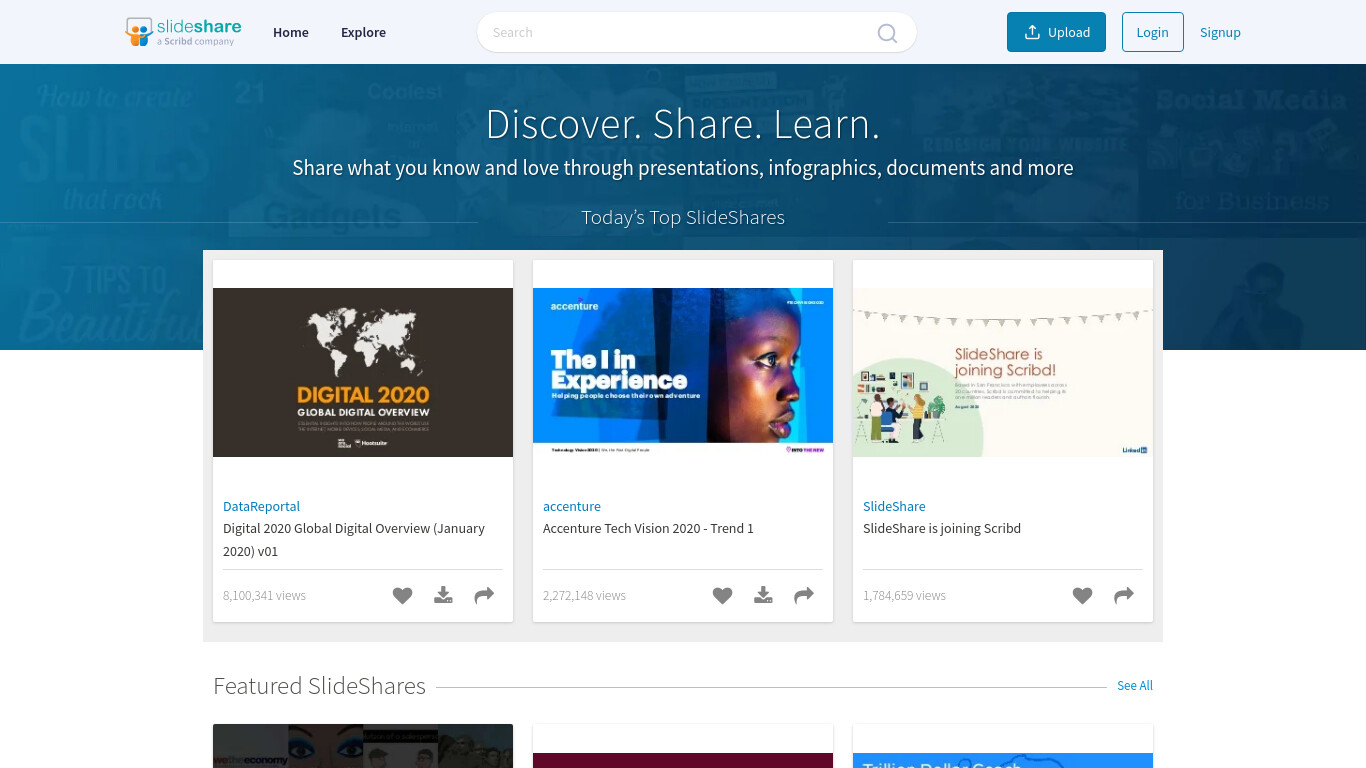Visit the accenture author link
Screen dimensions: 1366x768
pos(572,506)
